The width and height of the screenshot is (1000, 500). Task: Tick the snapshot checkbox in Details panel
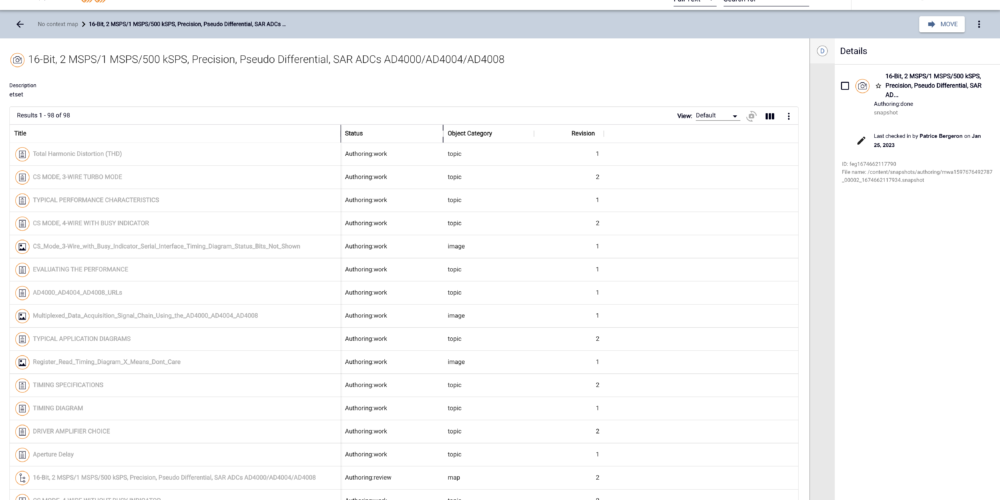pyautogui.click(x=845, y=85)
